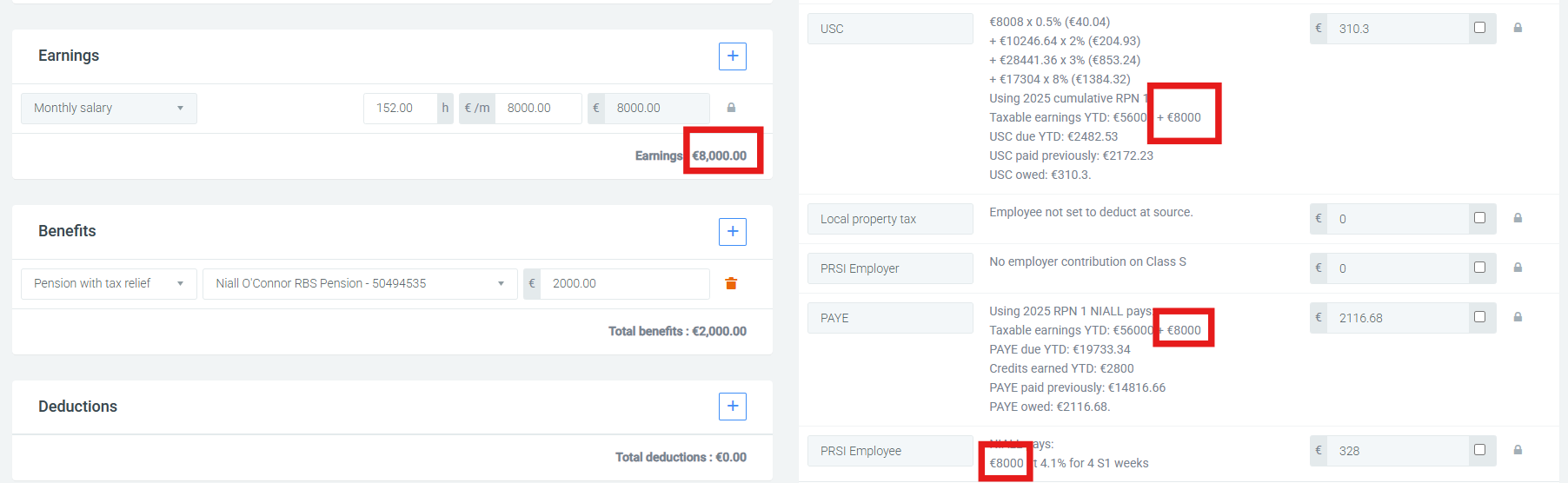Click the monthly rate field showing 8000.00
The height and width of the screenshot is (483, 1568).
(537, 109)
